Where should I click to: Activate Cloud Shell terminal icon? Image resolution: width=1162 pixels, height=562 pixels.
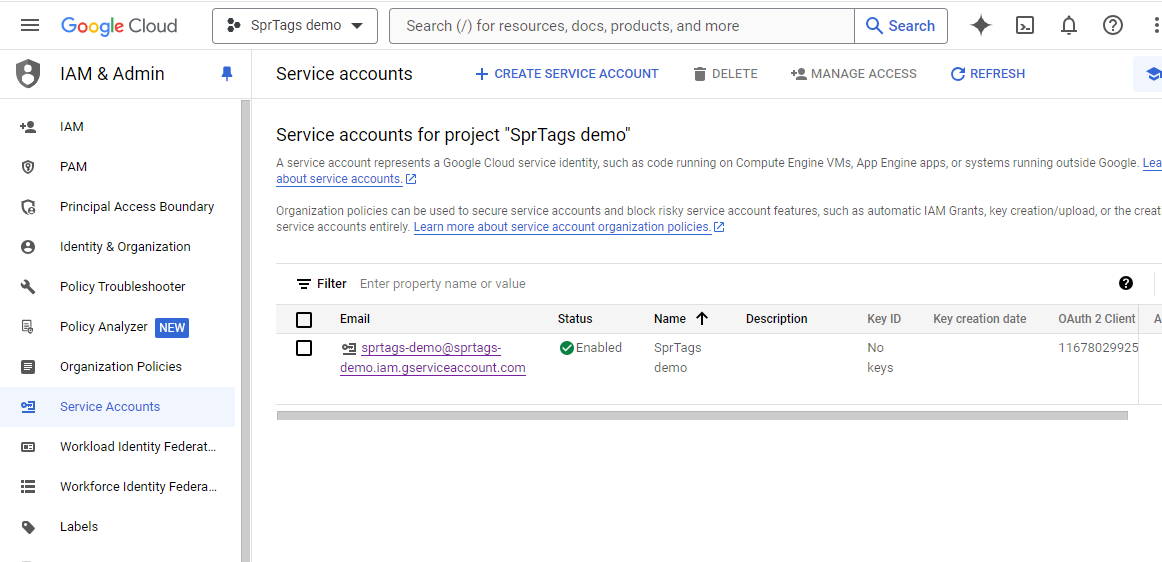point(1025,26)
